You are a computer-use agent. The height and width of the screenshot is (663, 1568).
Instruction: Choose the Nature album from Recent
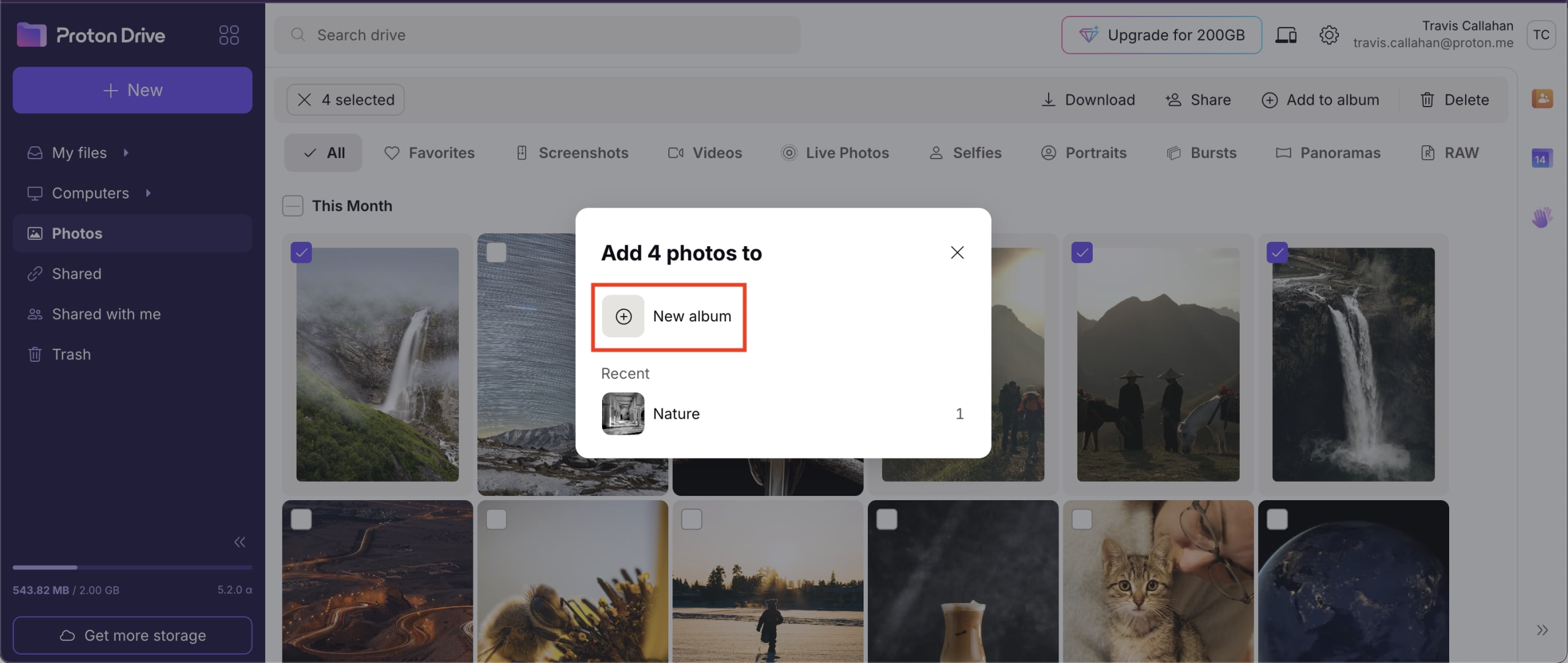(783, 414)
